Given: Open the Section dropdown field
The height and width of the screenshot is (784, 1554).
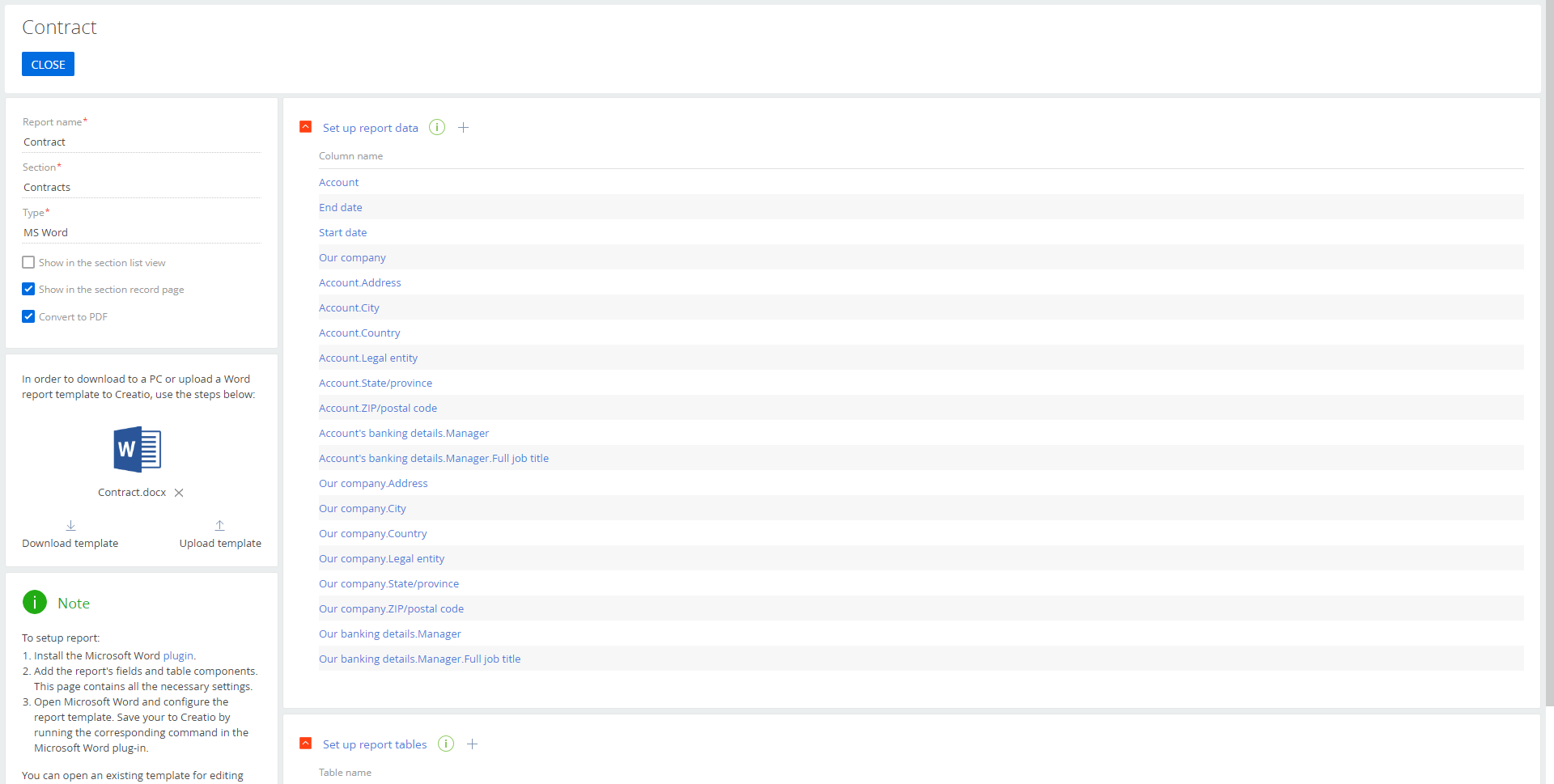Looking at the screenshot, I should 142,188.
